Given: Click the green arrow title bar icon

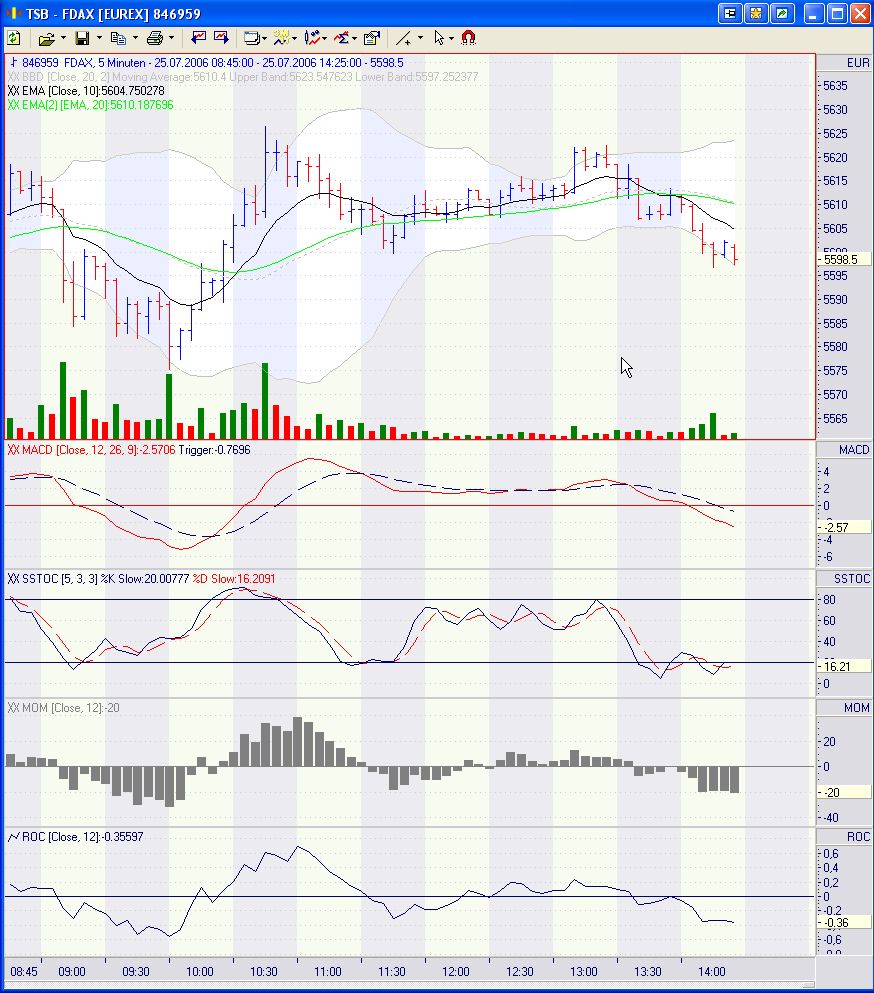Looking at the screenshot, I should (782, 12).
